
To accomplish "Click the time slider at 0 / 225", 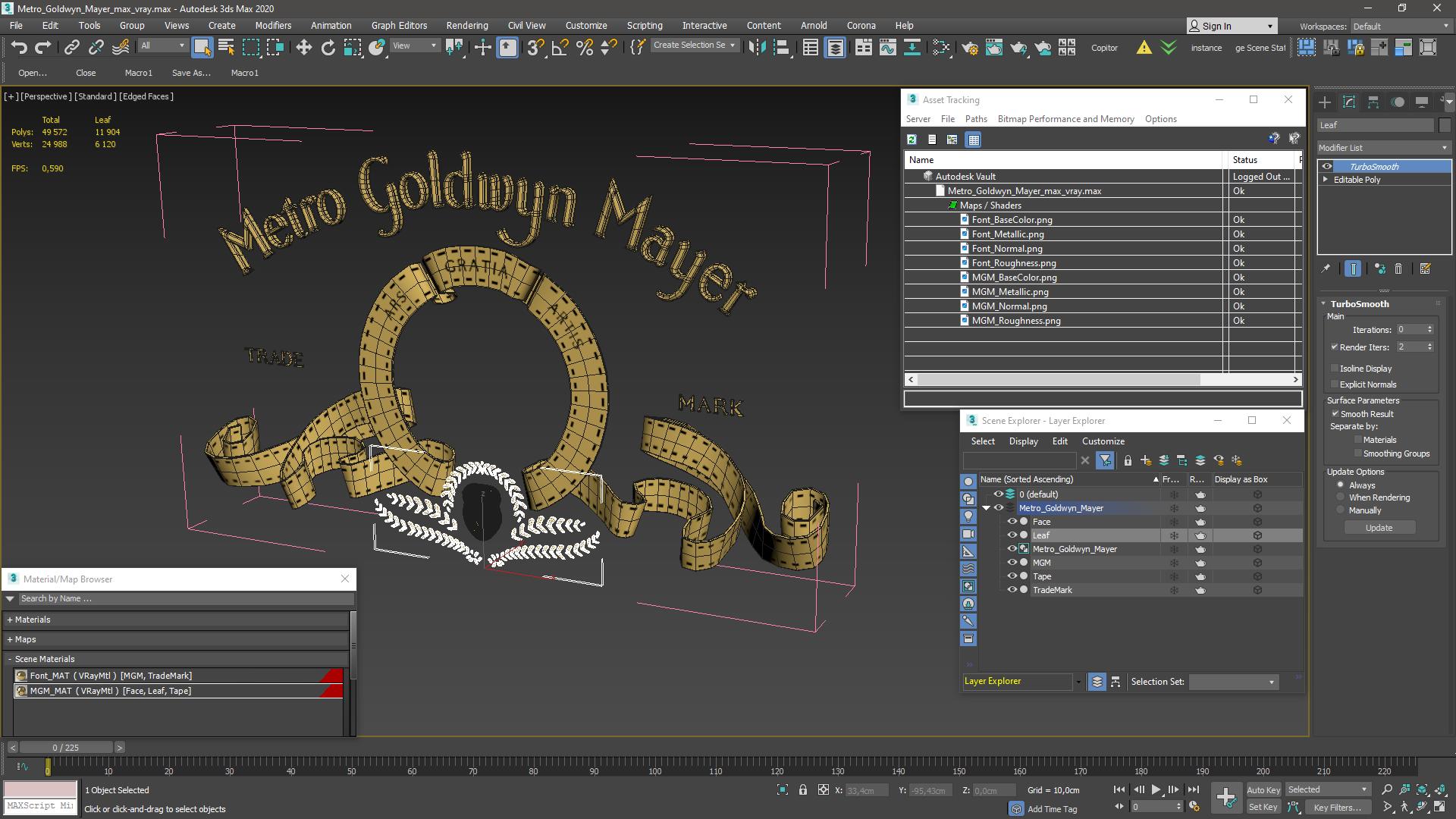I will click(x=66, y=748).
